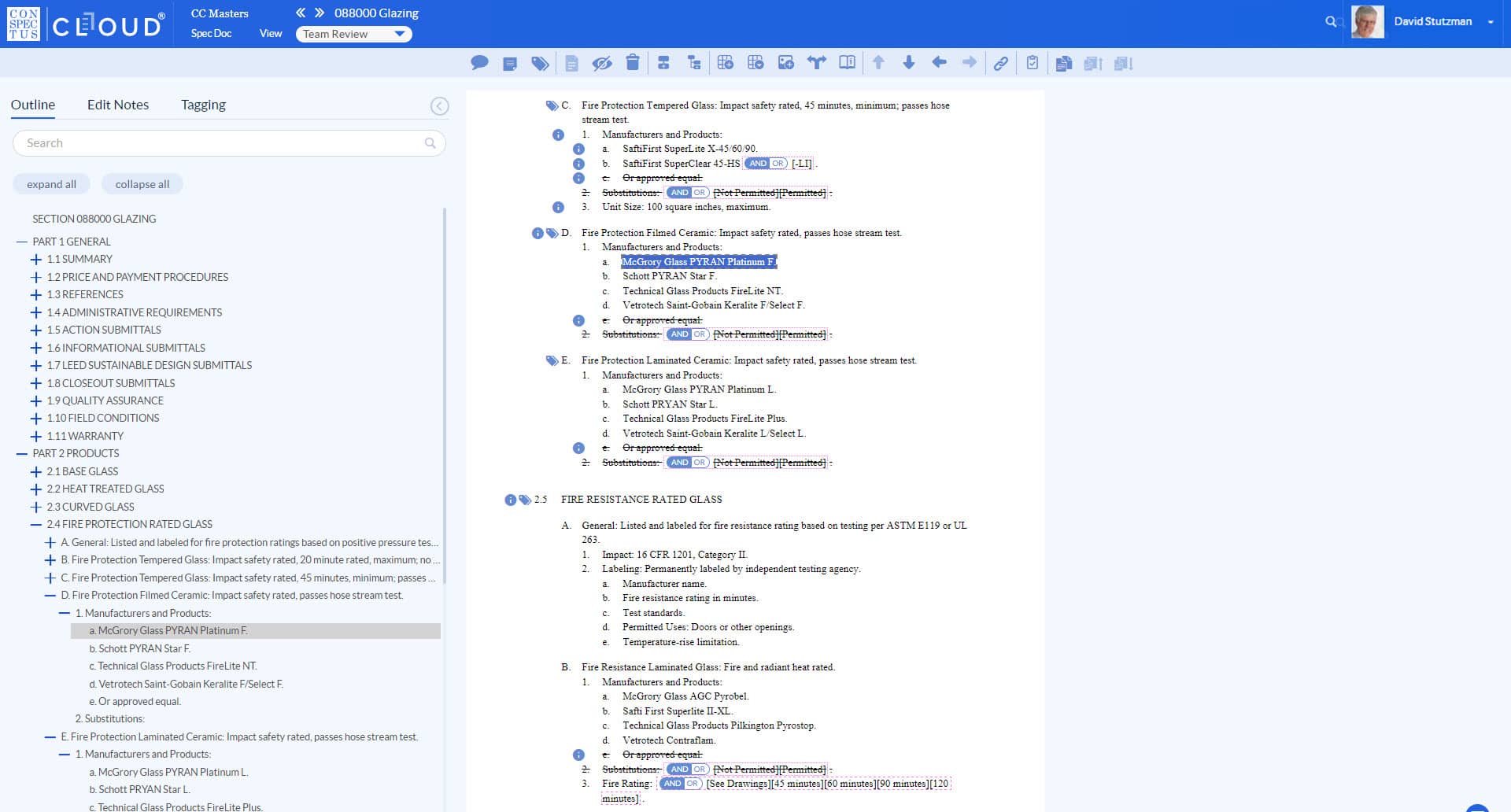The width and height of the screenshot is (1511, 812).
Task: Click highlighted McGrory Glass PYRAN Platinum F text
Action: click(x=699, y=262)
